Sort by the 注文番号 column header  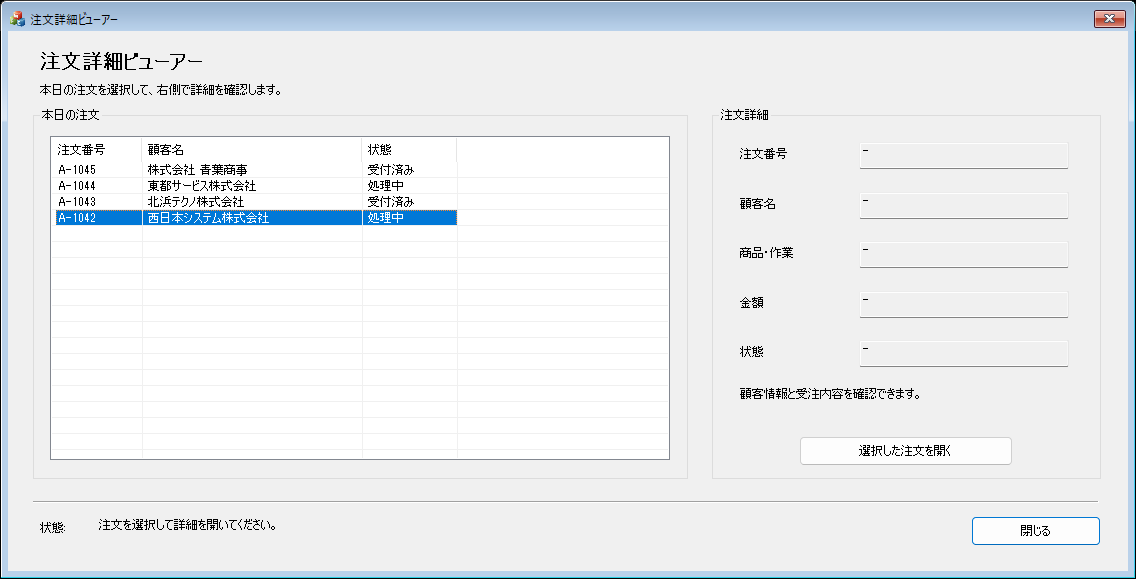click(x=96, y=150)
